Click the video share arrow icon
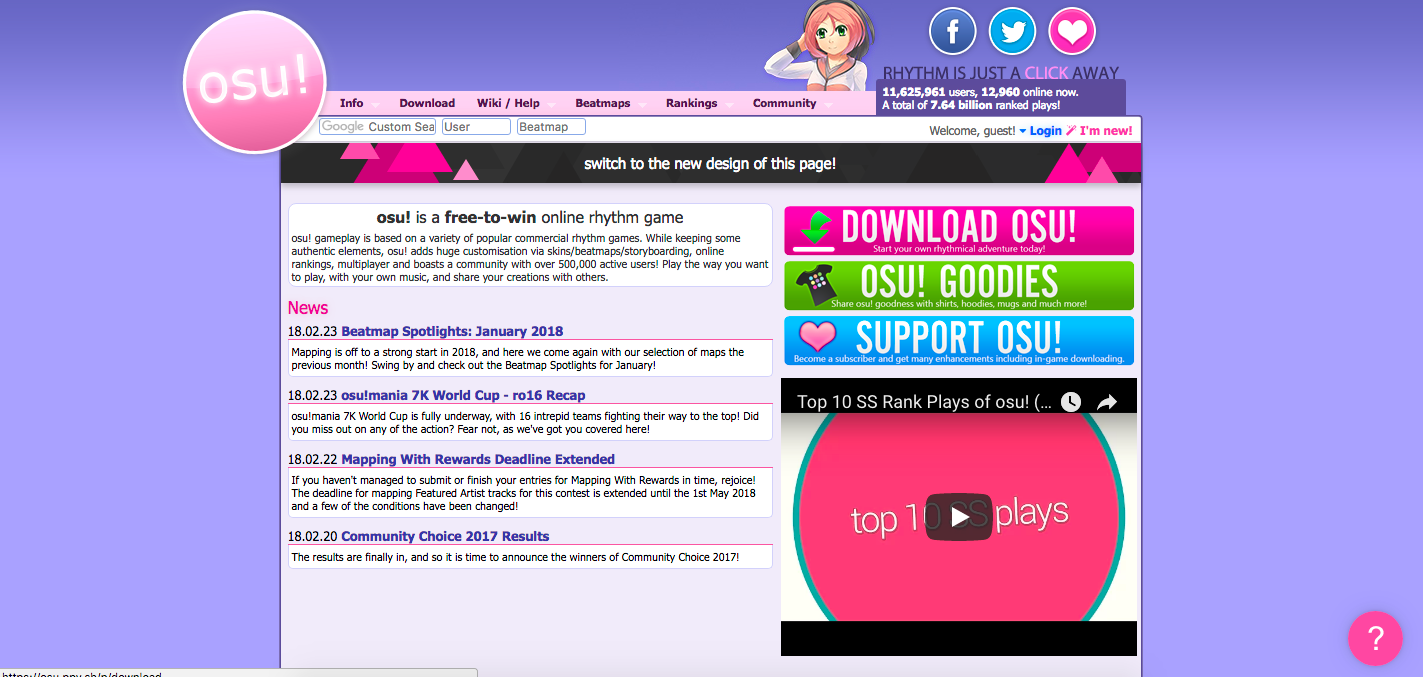Viewport: 1423px width, 677px height. click(1107, 402)
